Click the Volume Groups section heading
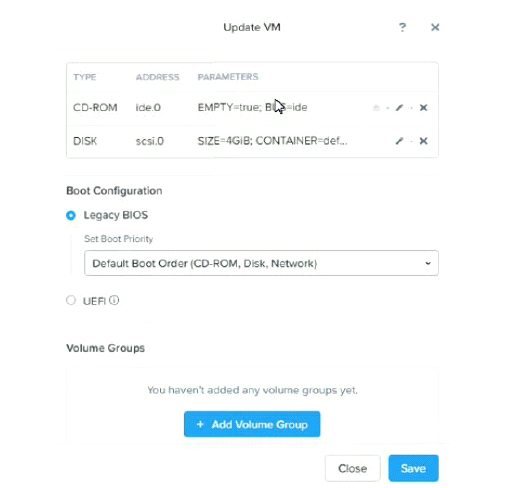This screenshot has height=488, width=518. tap(106, 348)
